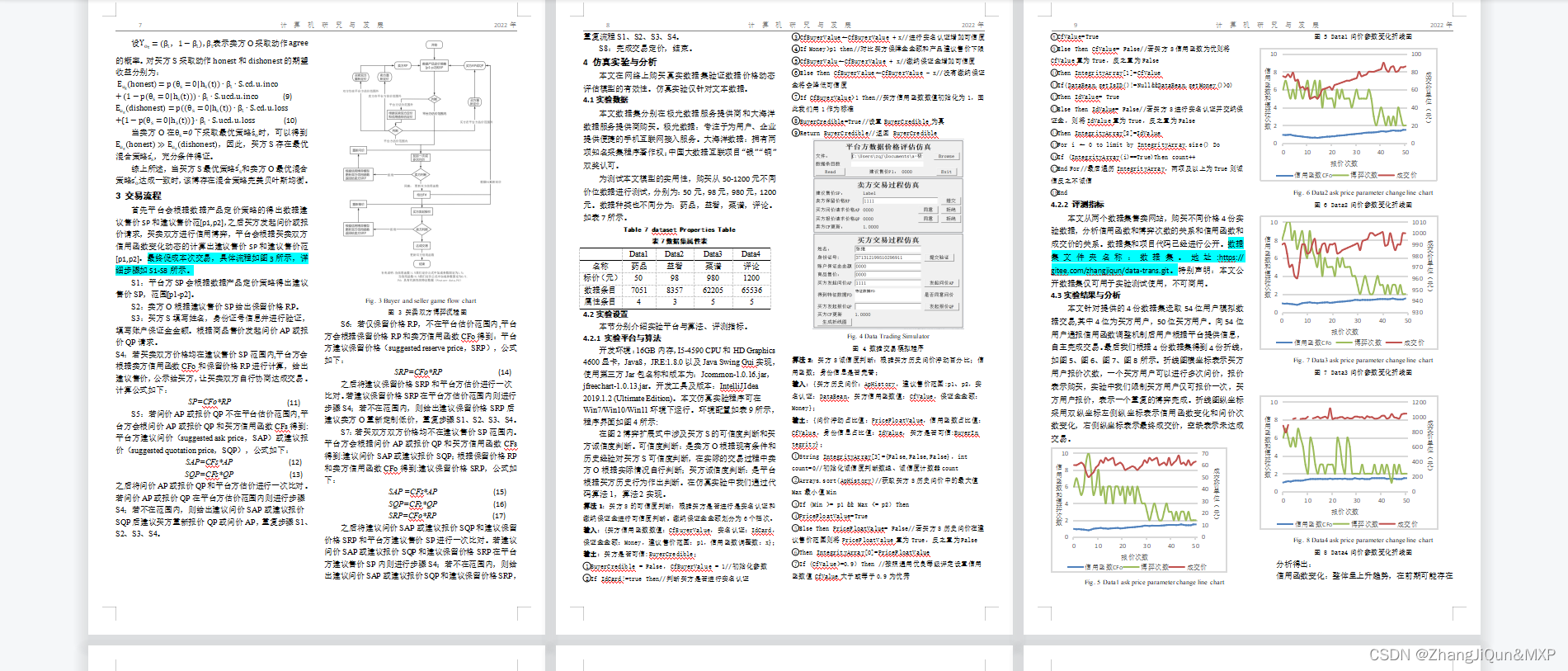Screen dimensions: 1568x671
Task: Click the heading '3 交易流程'
Action: pos(139,196)
